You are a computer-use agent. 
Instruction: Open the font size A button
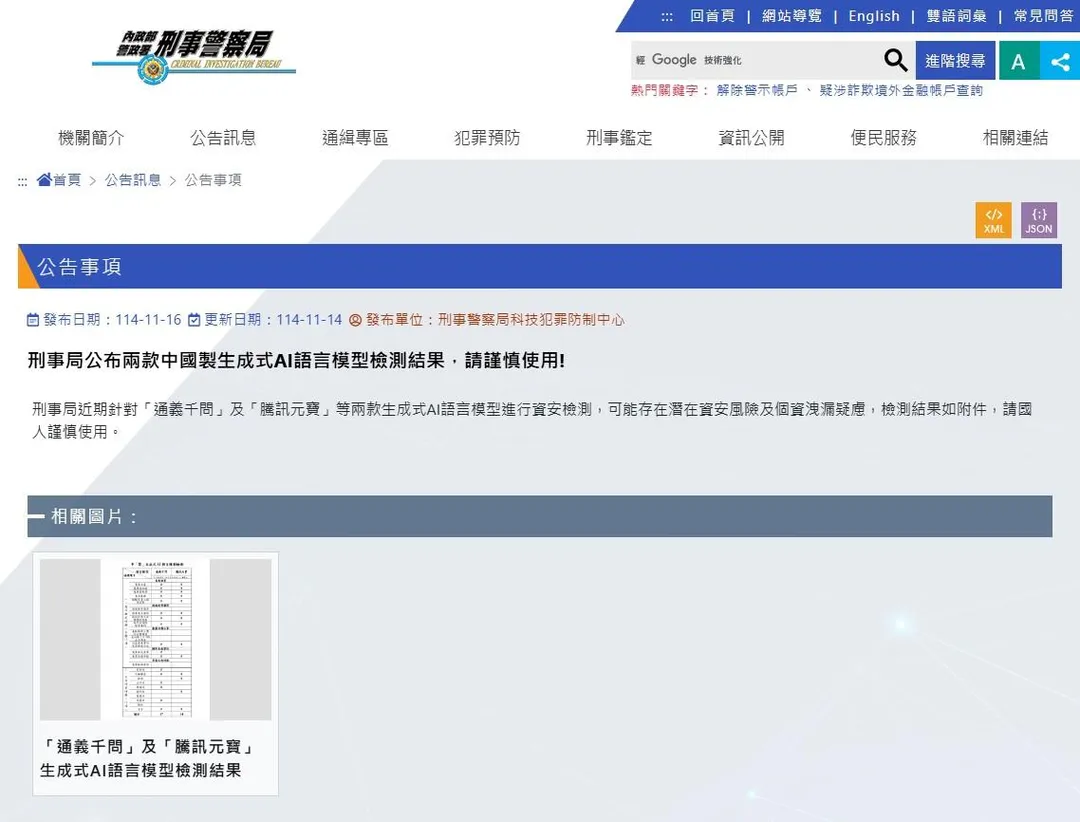[x=1019, y=61]
